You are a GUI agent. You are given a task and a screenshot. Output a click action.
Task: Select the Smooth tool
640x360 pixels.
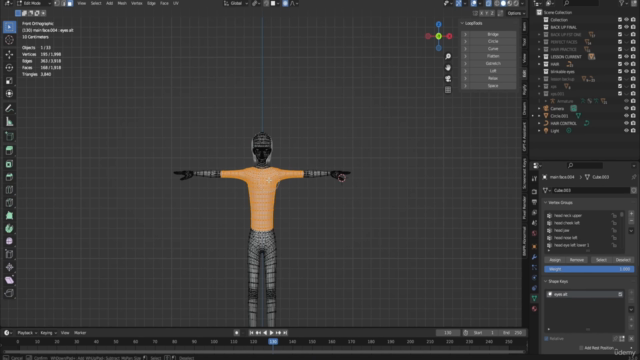[9, 241]
